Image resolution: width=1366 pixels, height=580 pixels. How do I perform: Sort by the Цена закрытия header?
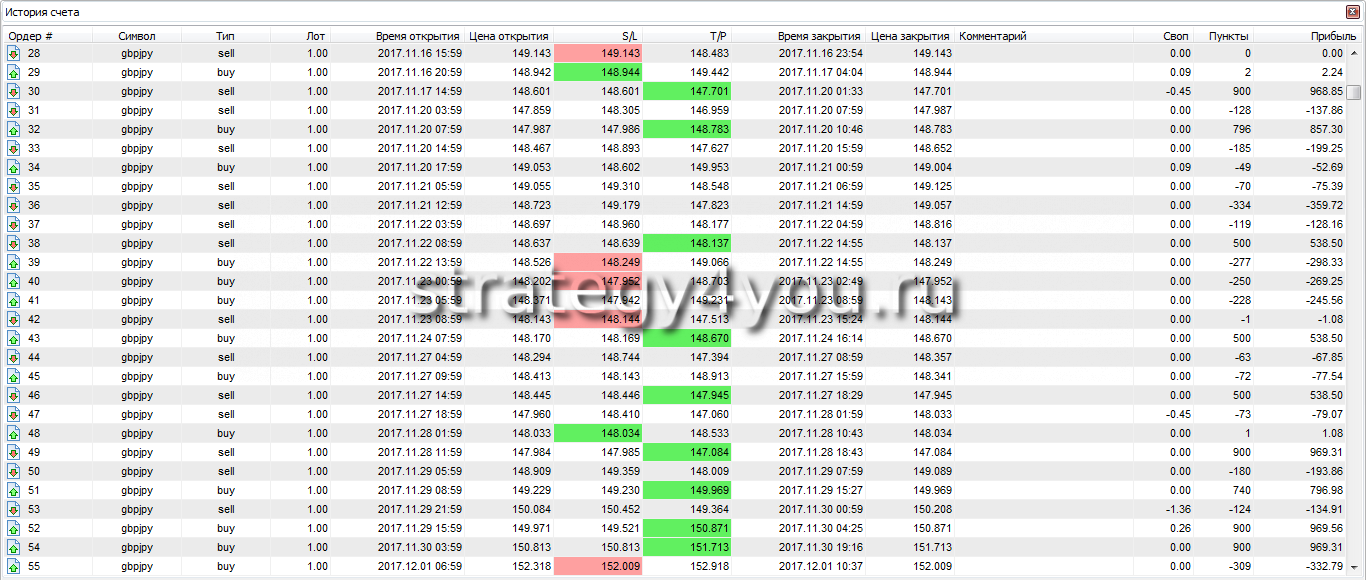pos(910,36)
